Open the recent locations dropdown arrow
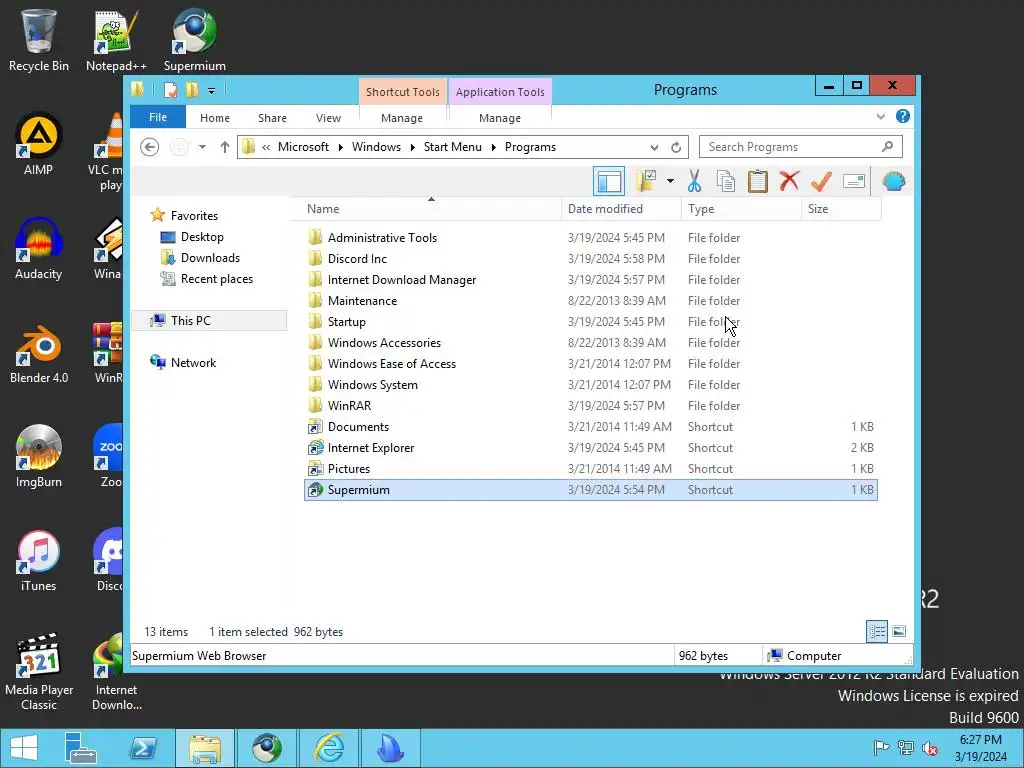The height and width of the screenshot is (768, 1024). 202,147
